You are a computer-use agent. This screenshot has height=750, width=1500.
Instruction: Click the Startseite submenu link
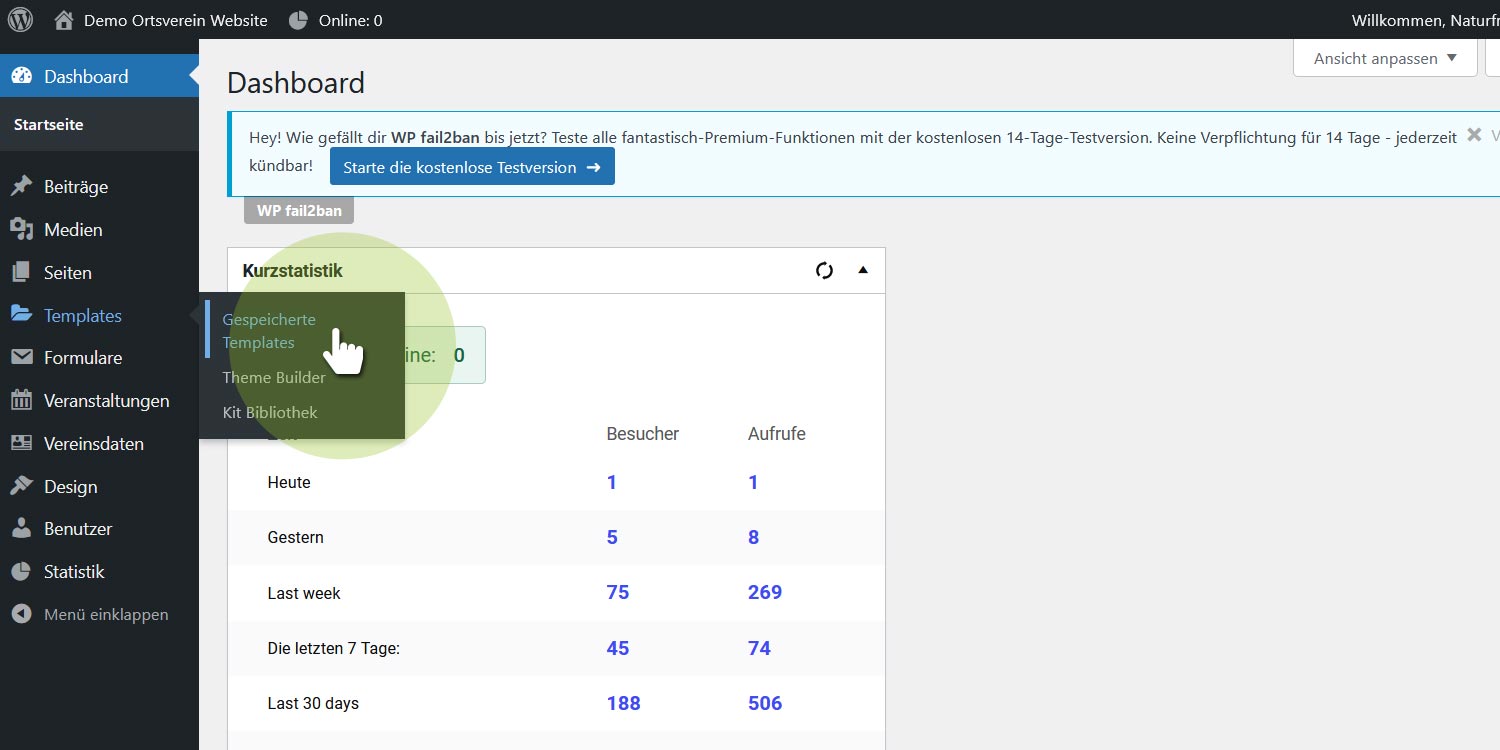click(x=49, y=125)
